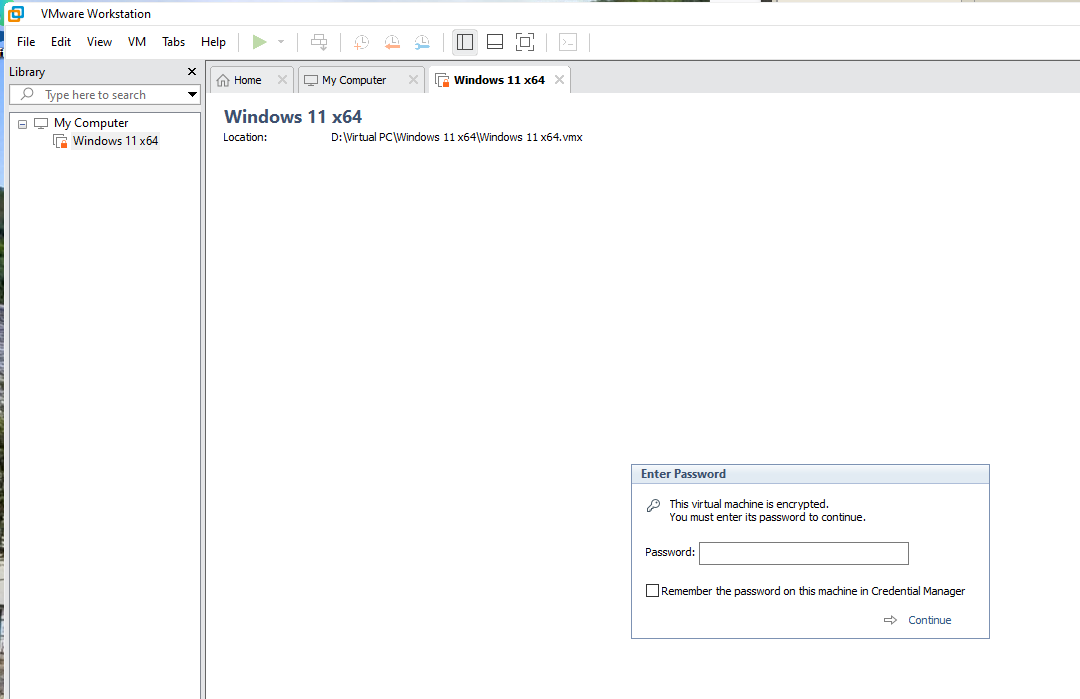Click the Continue link
The width and height of the screenshot is (1080, 699).
[x=929, y=620]
